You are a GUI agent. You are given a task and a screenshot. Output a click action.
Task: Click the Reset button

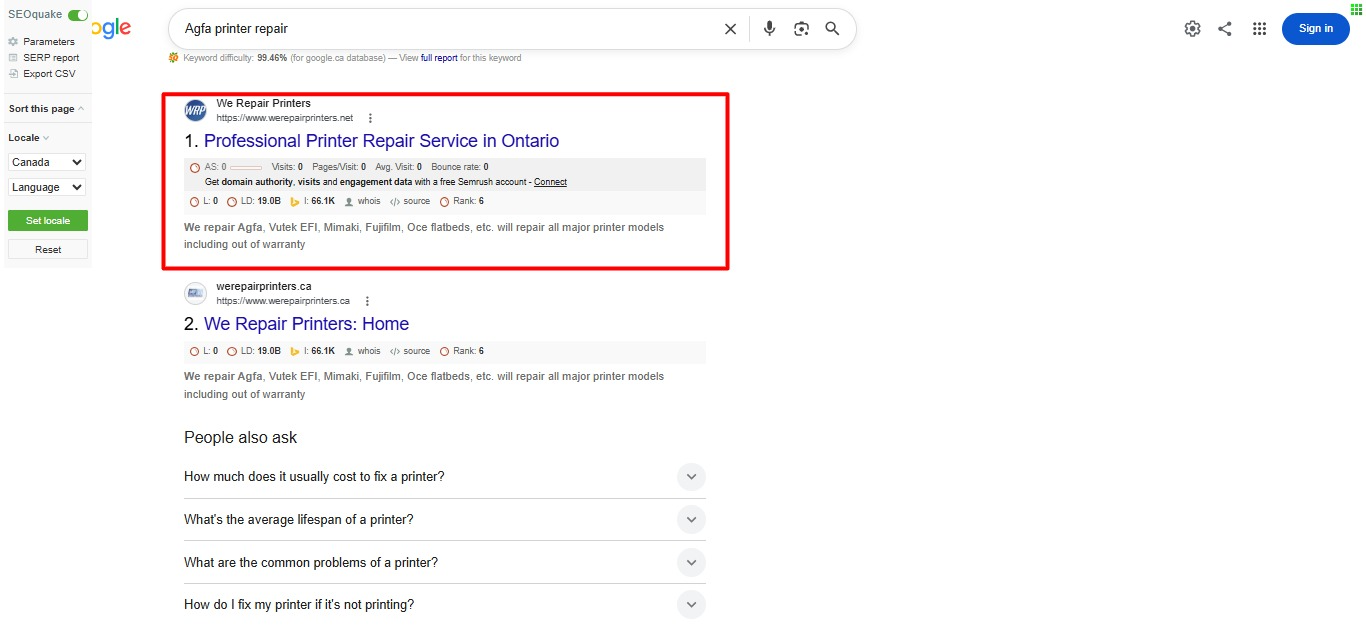48,249
